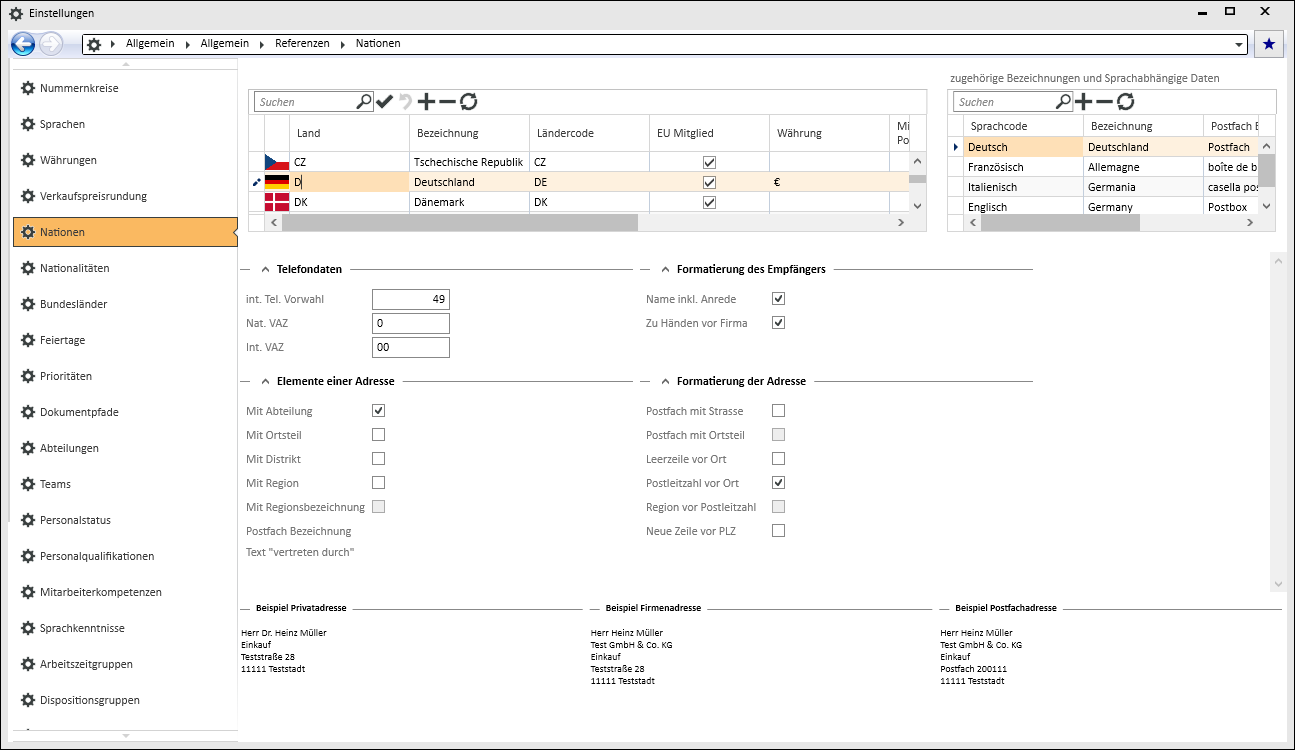The width and height of the screenshot is (1295, 750).
Task: Click the magnifier in the nations search box
Action: point(364,101)
